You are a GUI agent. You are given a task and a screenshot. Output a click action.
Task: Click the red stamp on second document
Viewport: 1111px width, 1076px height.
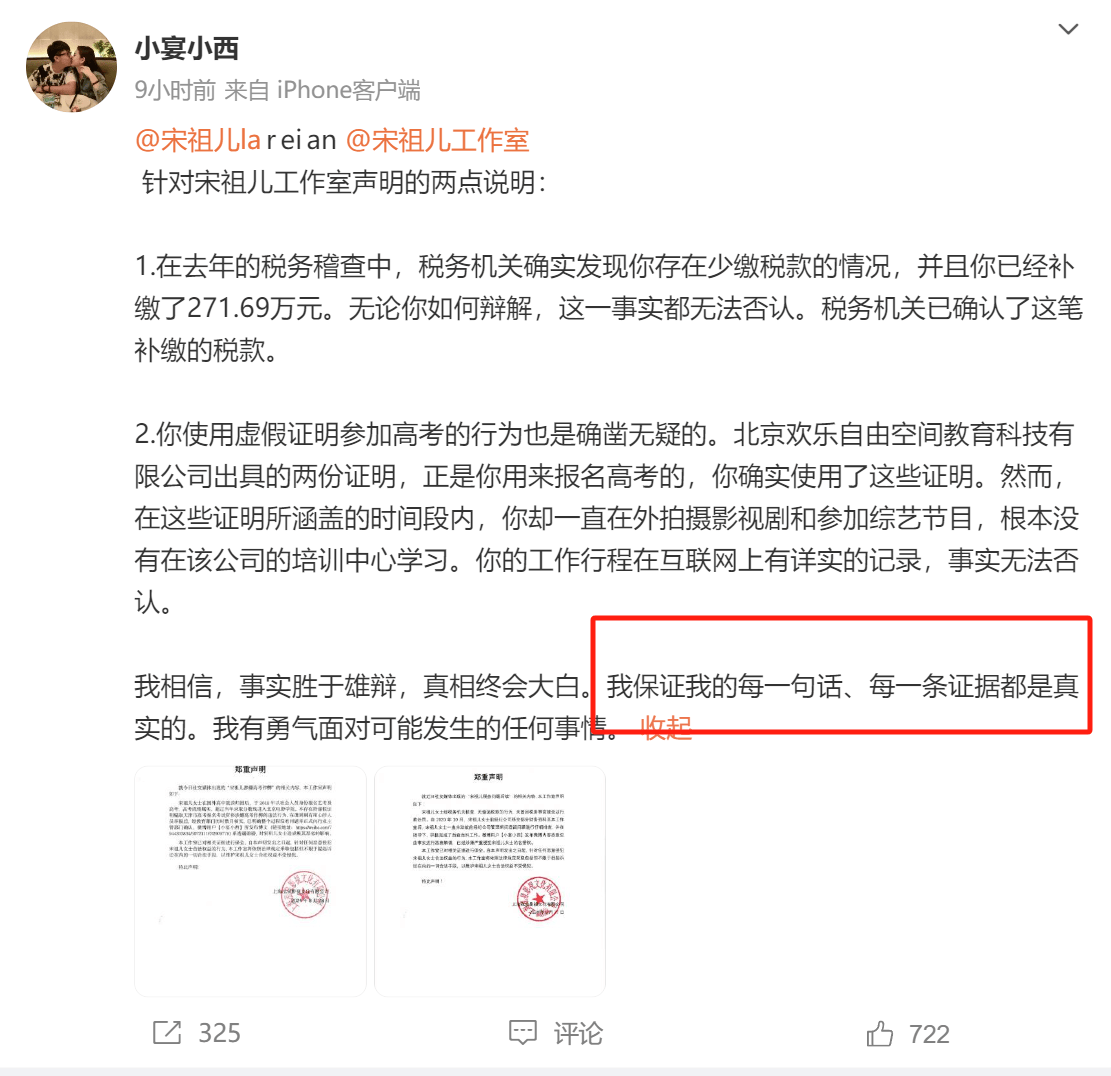[x=538, y=898]
